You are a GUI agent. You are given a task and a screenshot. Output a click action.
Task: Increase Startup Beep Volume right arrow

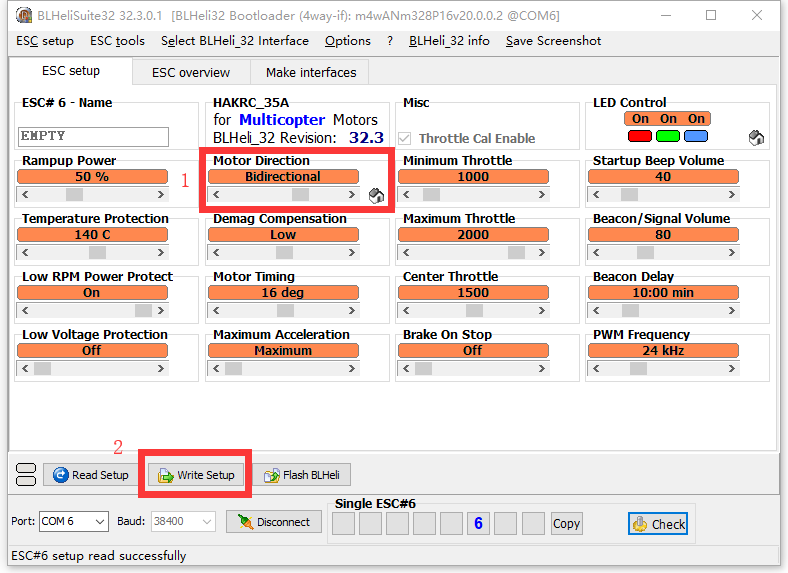732,195
